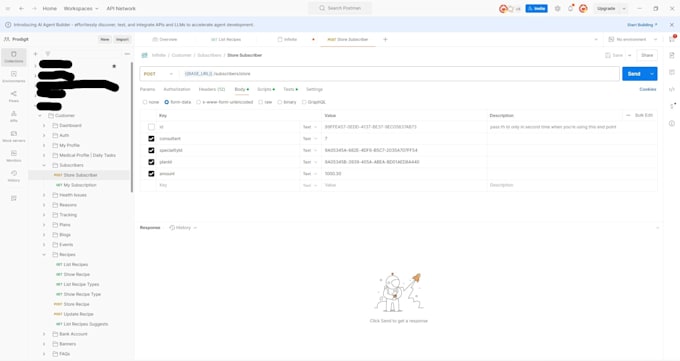Open the Flows sidebar panel
The width and height of the screenshot is (680, 361).
14,97
